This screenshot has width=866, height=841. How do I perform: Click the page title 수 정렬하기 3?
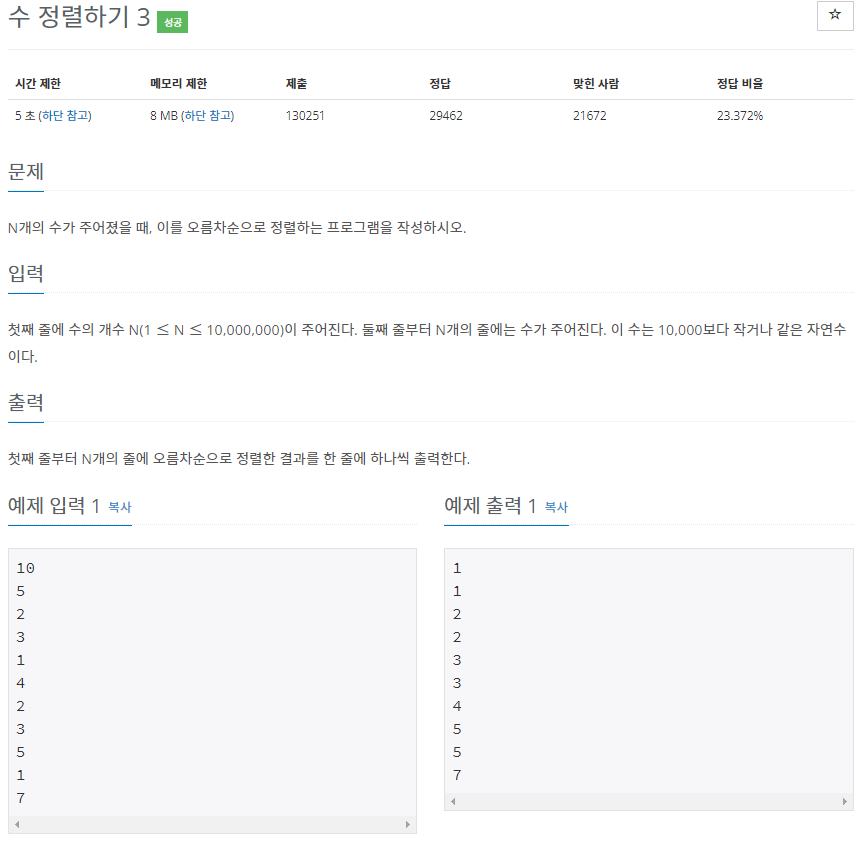pos(79,17)
